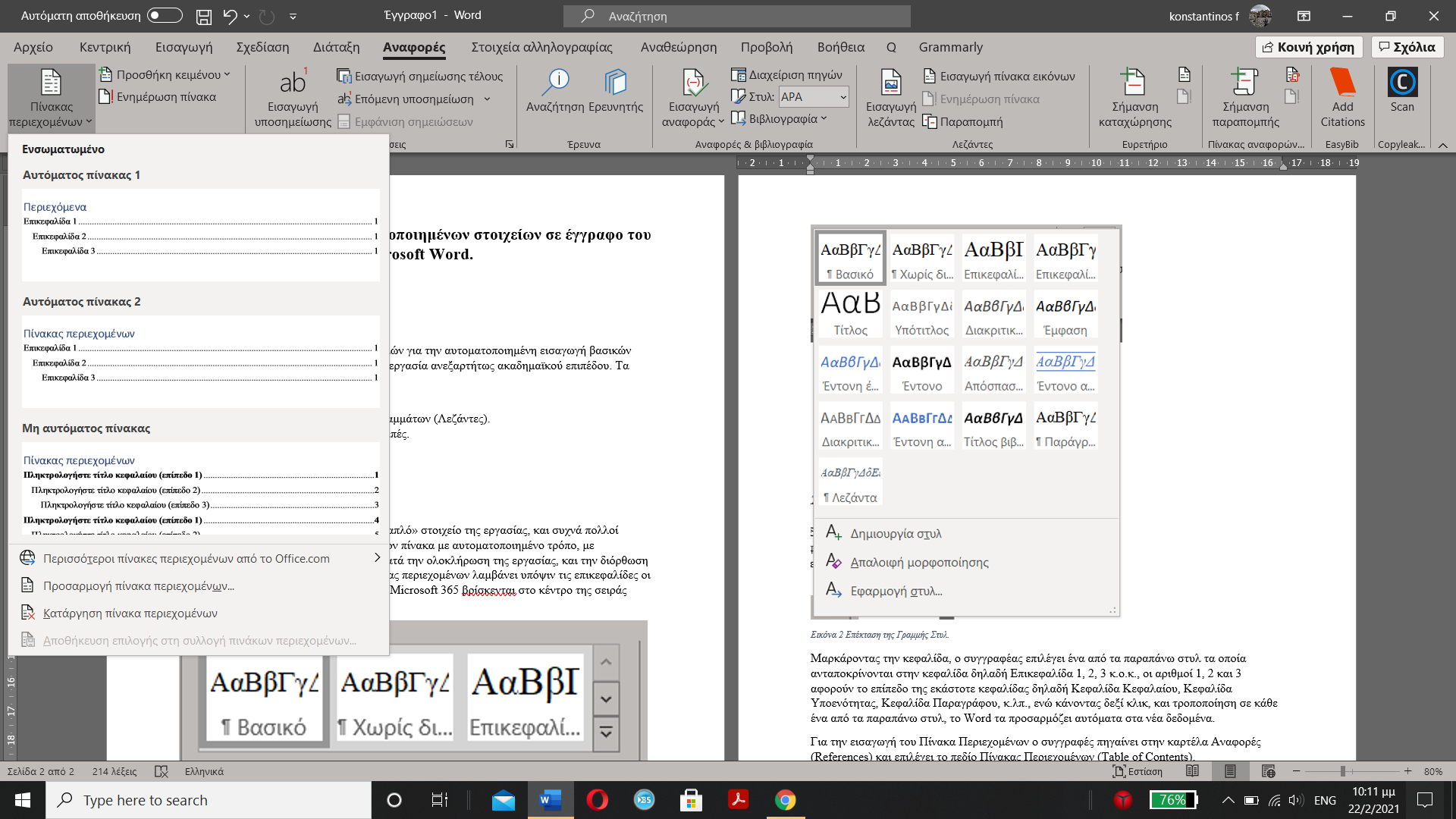1456x819 pixels.
Task: Select the Αυτόματος πίνακας 2 preview
Action: click(x=201, y=361)
